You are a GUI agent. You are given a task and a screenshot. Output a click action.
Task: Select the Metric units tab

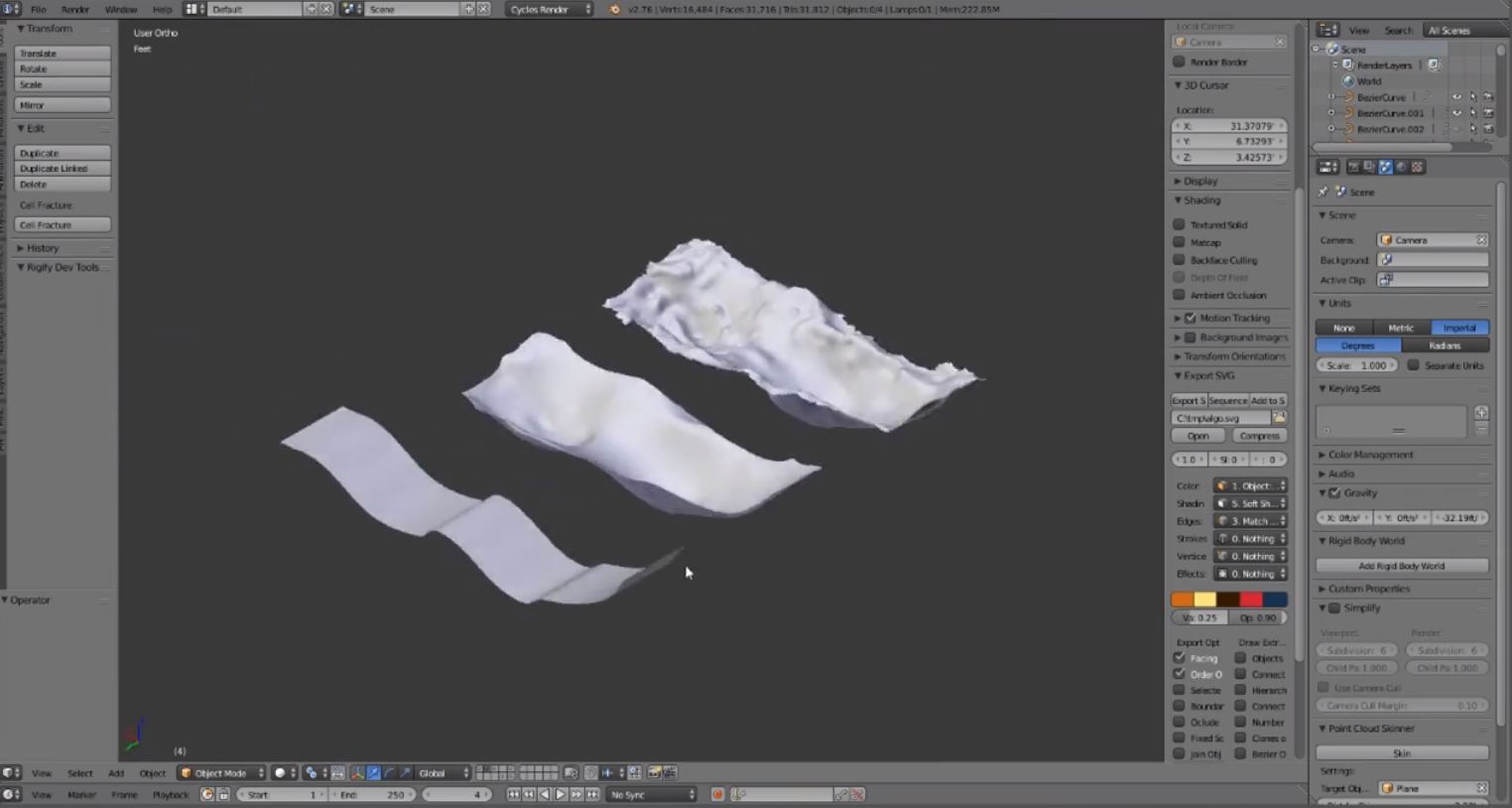[x=1401, y=328]
